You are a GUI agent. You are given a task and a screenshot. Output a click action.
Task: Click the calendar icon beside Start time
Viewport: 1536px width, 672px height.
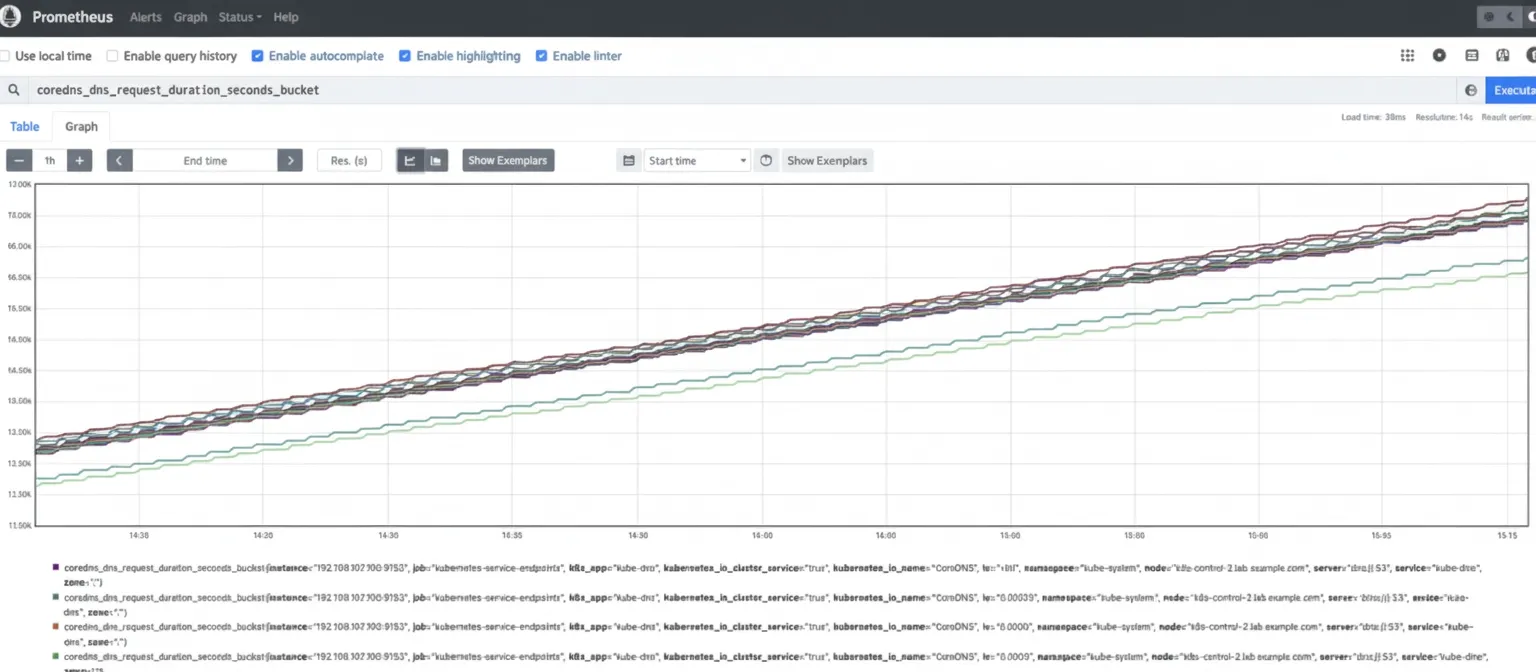(629, 160)
